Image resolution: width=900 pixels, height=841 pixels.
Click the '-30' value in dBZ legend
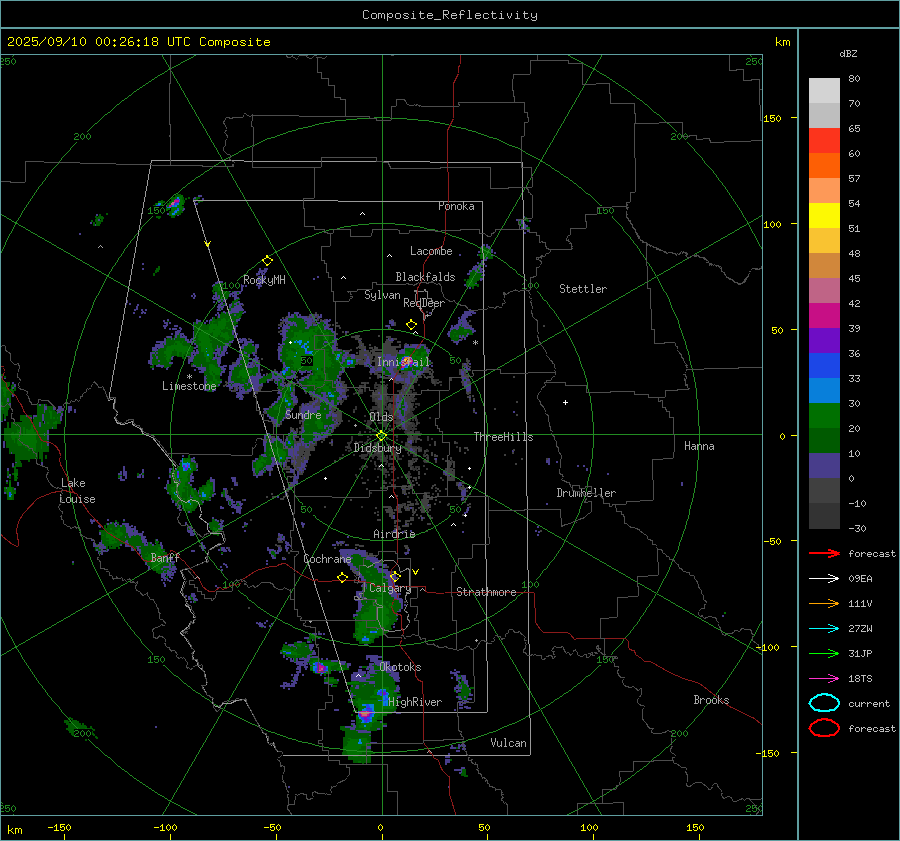(x=858, y=528)
